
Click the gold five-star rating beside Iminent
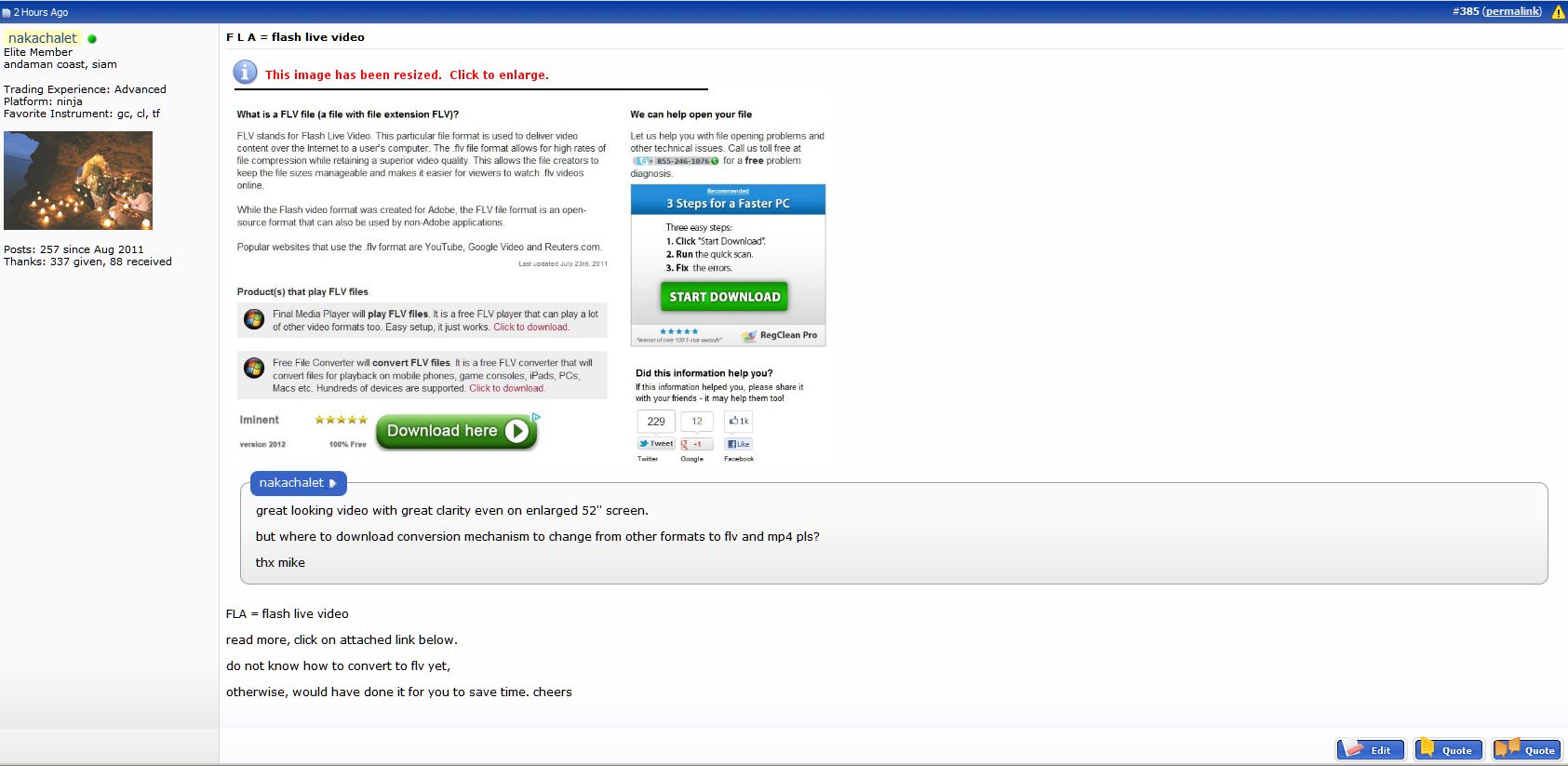pos(341,420)
